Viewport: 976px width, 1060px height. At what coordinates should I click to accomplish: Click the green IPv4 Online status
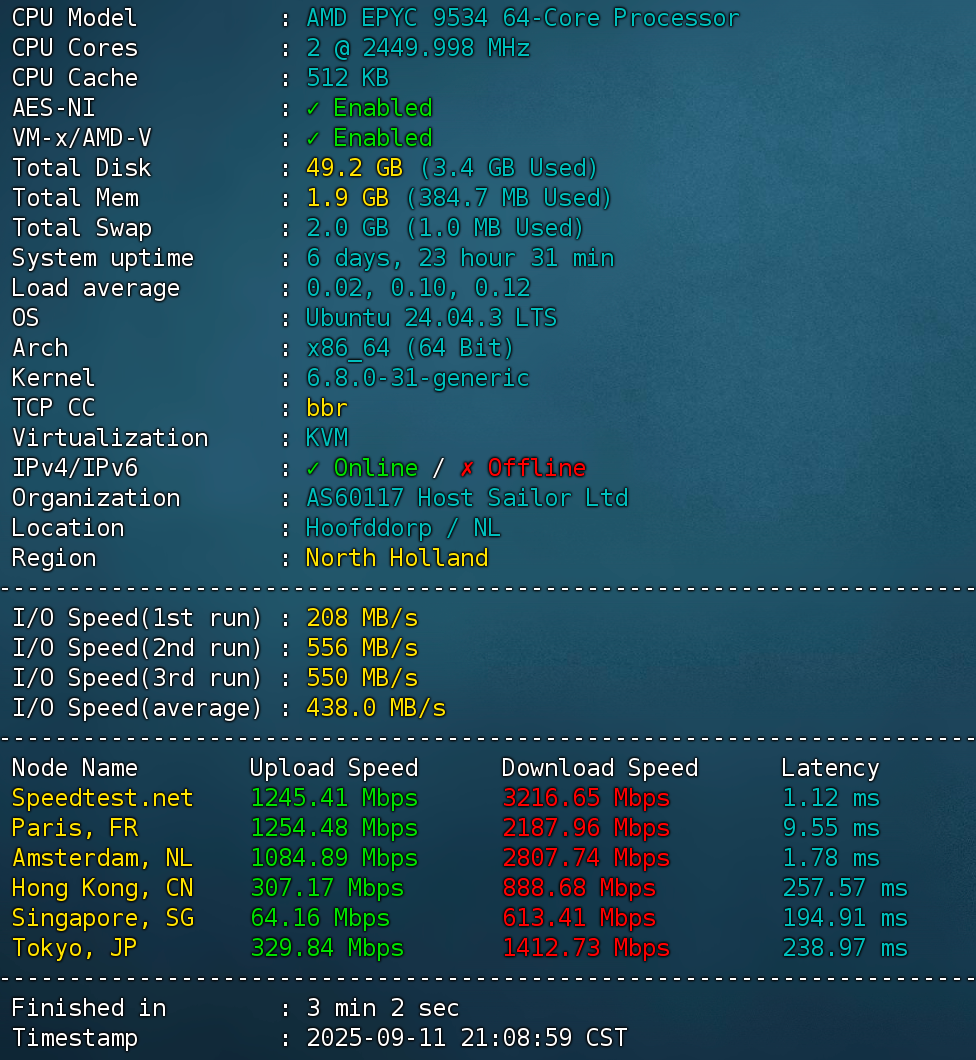(362, 468)
